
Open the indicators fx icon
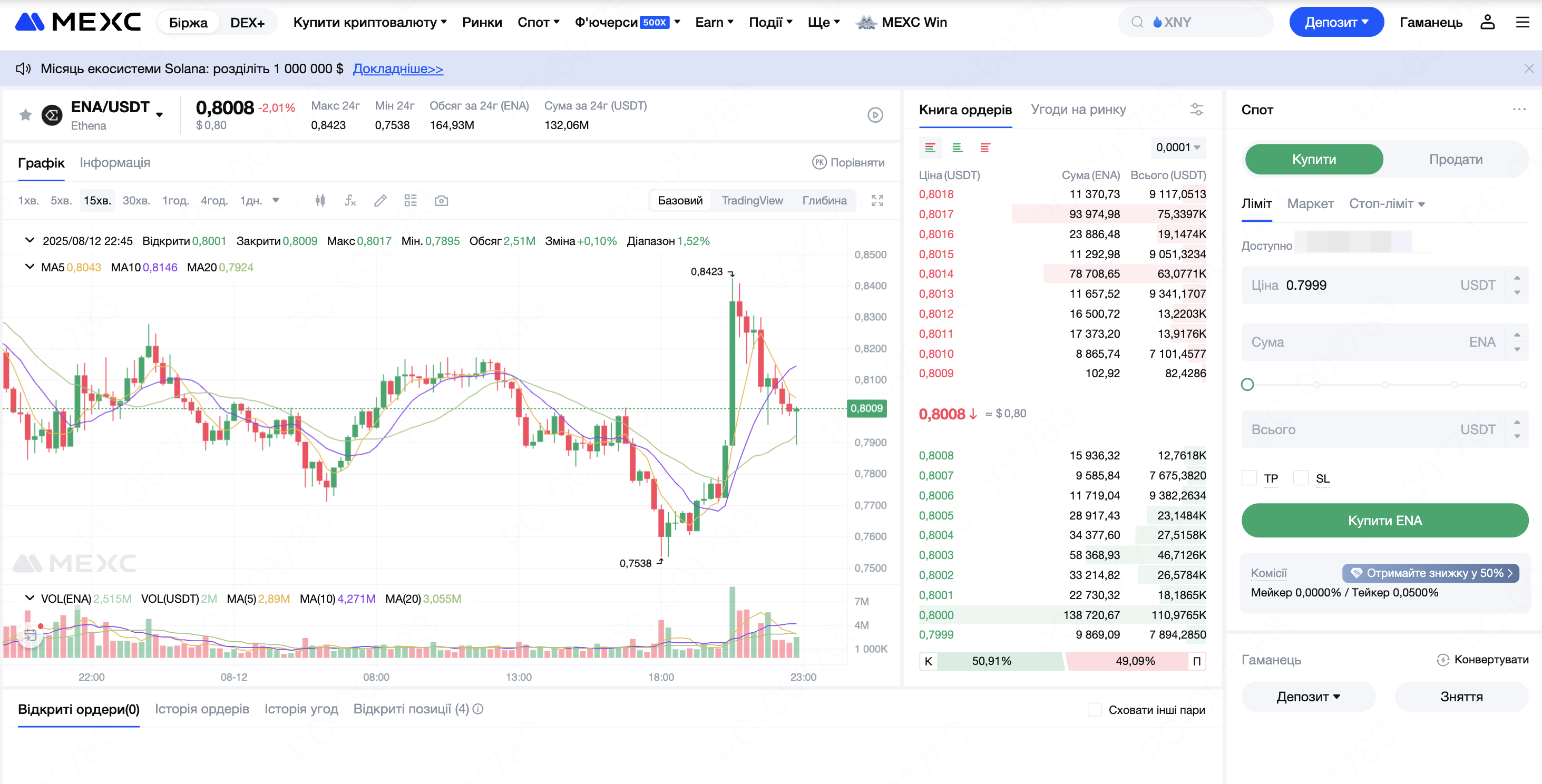point(350,201)
